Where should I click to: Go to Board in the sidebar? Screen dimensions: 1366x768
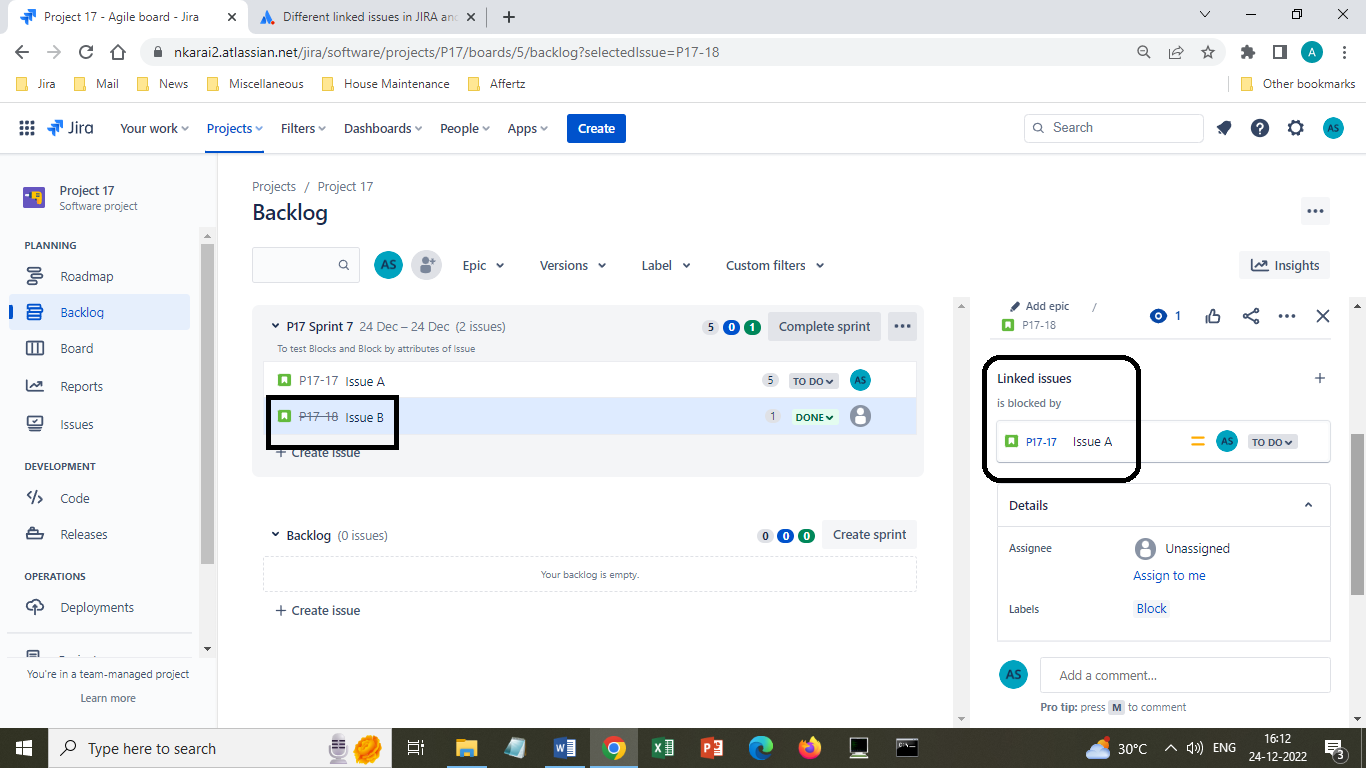(76, 349)
